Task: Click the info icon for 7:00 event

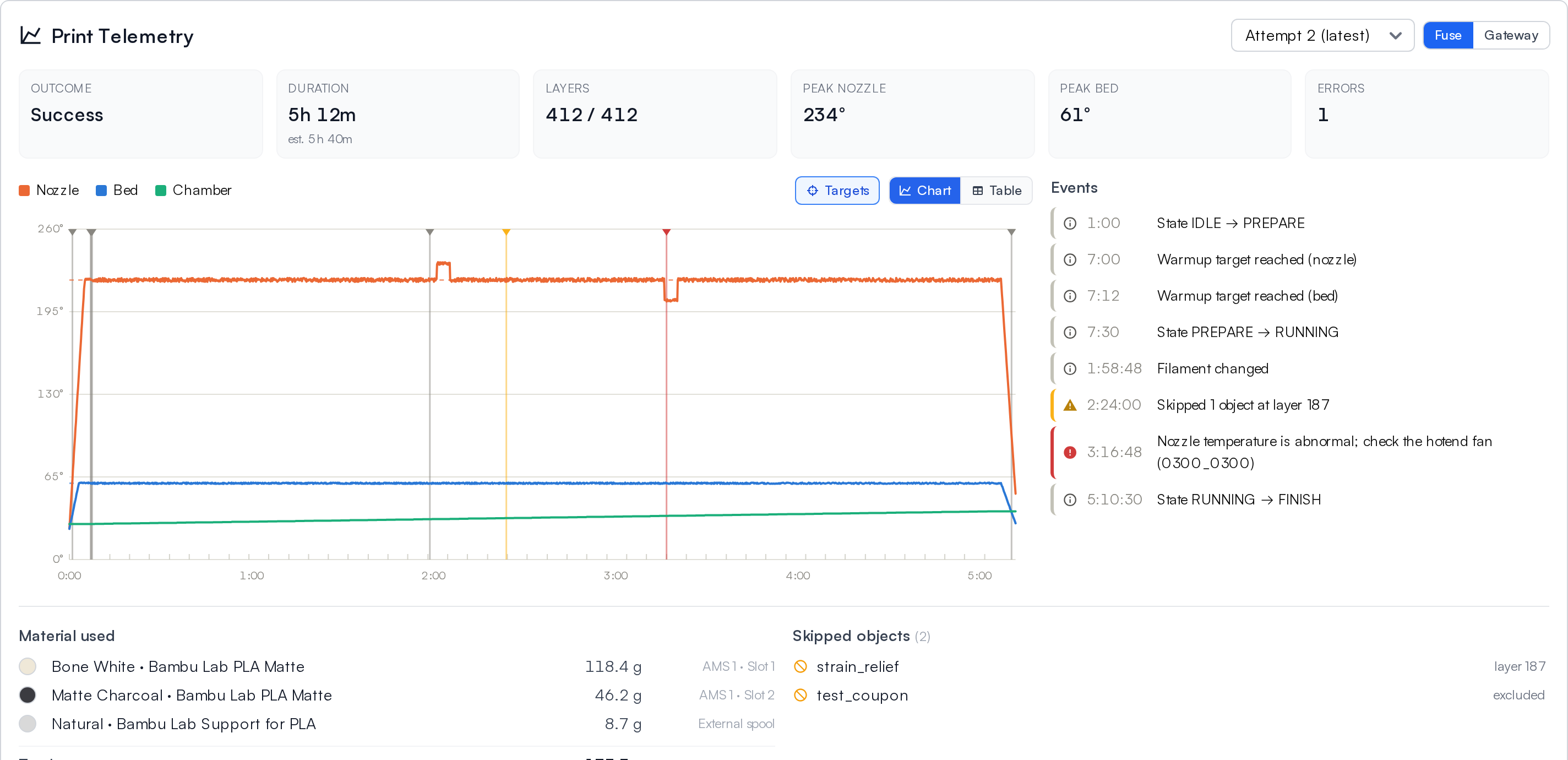Action: tap(1070, 260)
